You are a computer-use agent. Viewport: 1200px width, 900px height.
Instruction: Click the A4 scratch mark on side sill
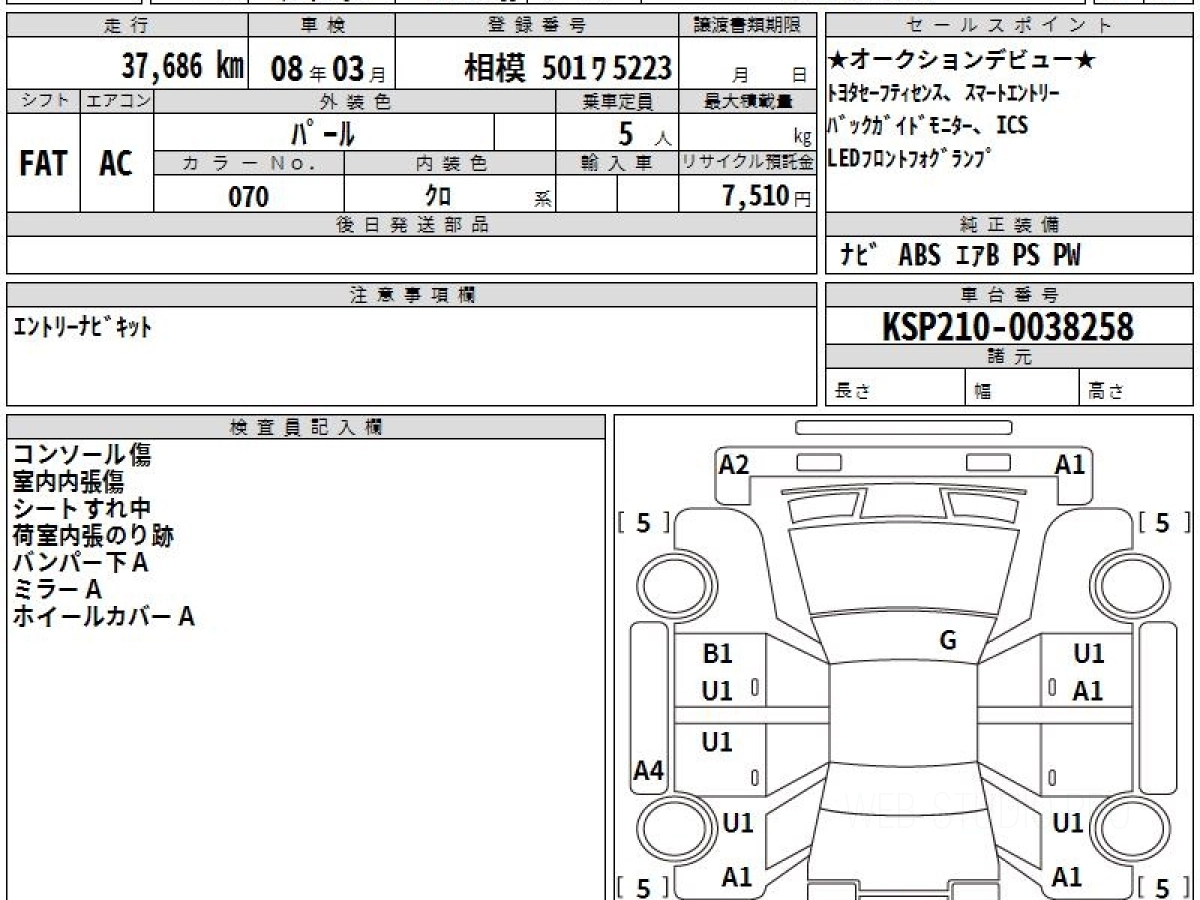[x=649, y=770]
